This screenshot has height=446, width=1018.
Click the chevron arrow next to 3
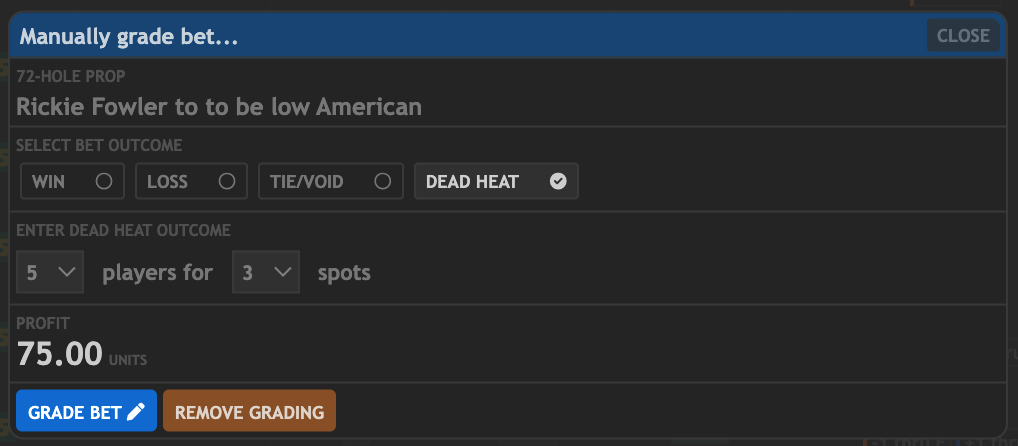283,272
